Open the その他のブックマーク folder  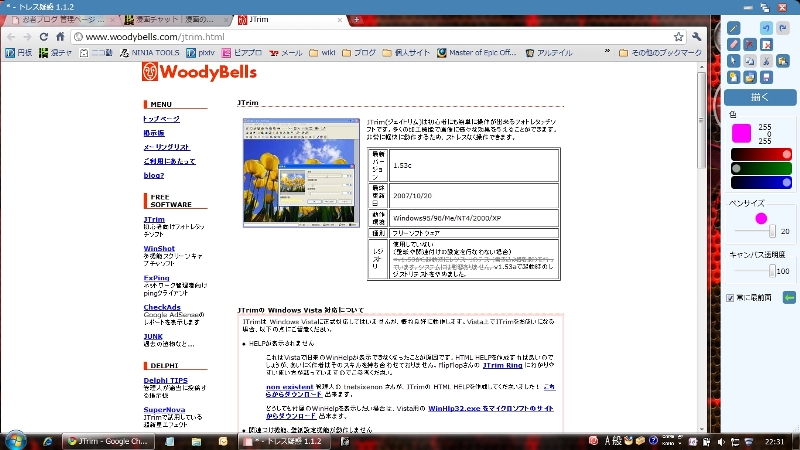click(x=660, y=53)
